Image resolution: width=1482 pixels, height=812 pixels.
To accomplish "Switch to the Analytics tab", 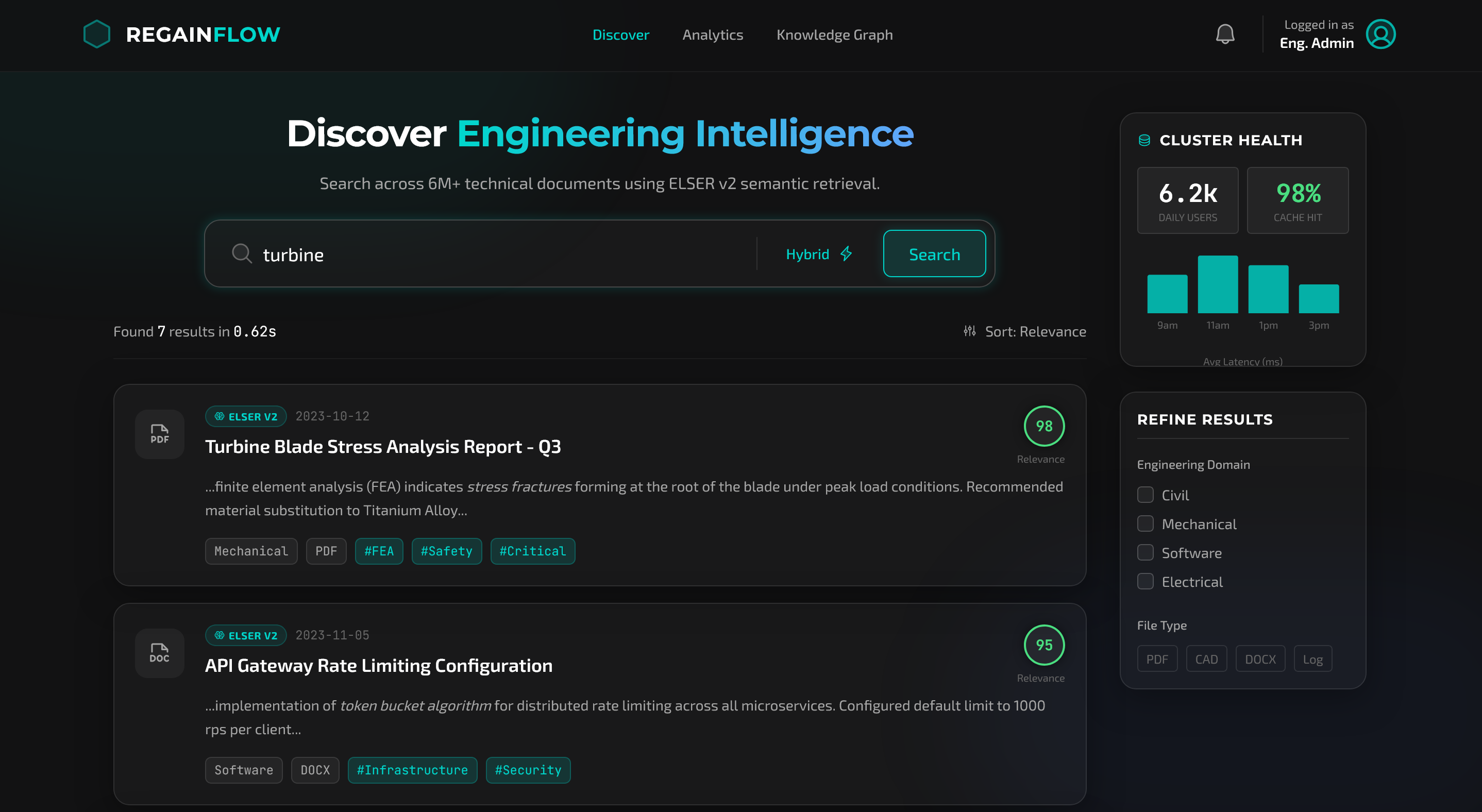I will tap(712, 35).
